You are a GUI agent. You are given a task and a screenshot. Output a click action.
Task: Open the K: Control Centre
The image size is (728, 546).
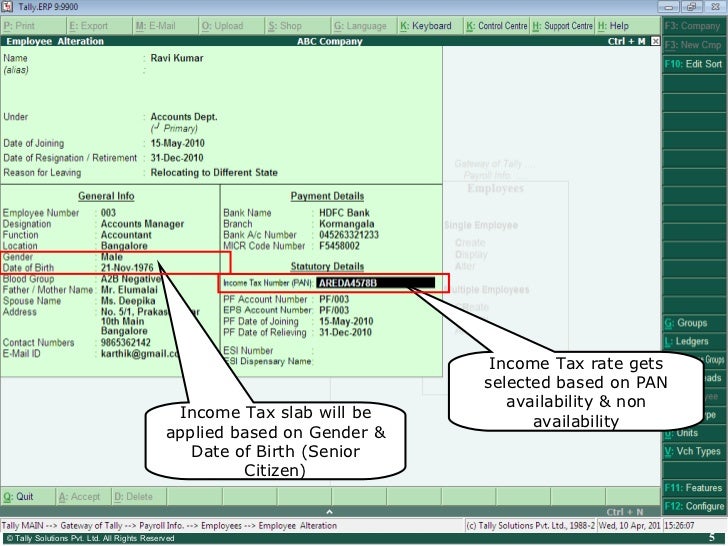pyautogui.click(x=497, y=26)
